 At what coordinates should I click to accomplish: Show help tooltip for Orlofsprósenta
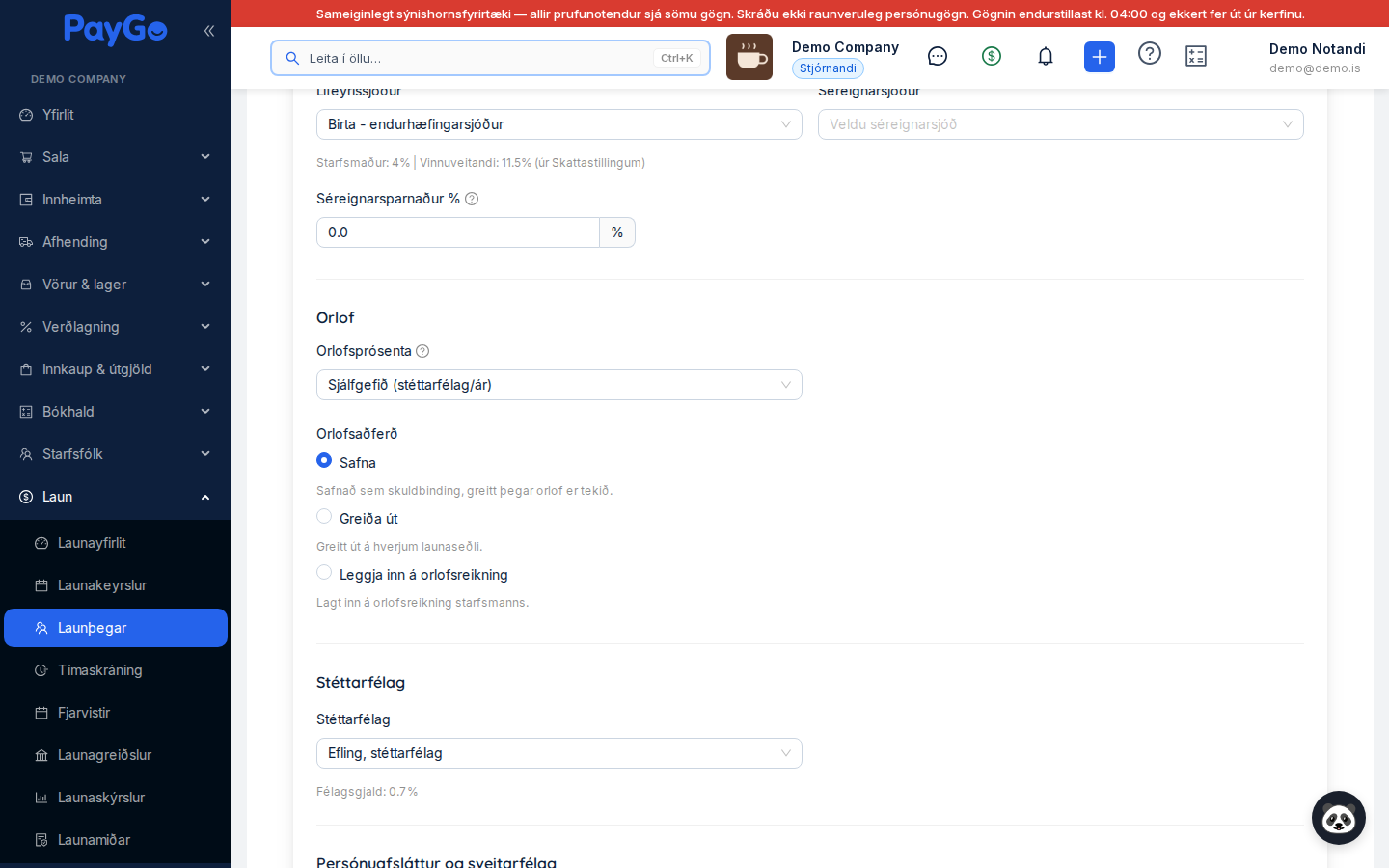(x=422, y=351)
